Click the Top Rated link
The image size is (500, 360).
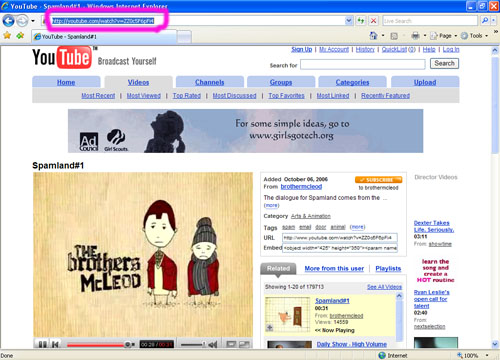pos(187,96)
